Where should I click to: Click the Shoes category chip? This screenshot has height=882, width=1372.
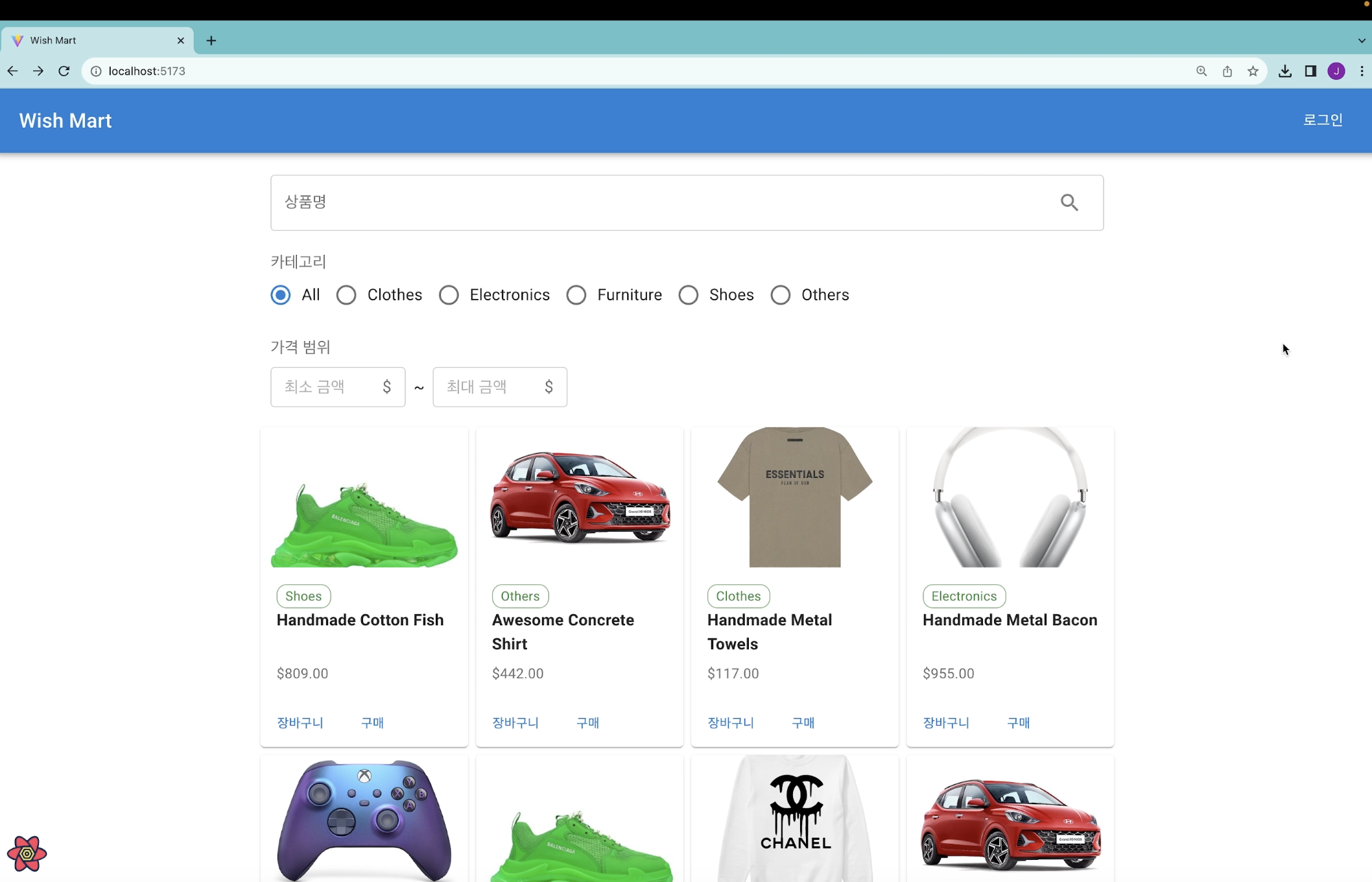click(x=303, y=596)
